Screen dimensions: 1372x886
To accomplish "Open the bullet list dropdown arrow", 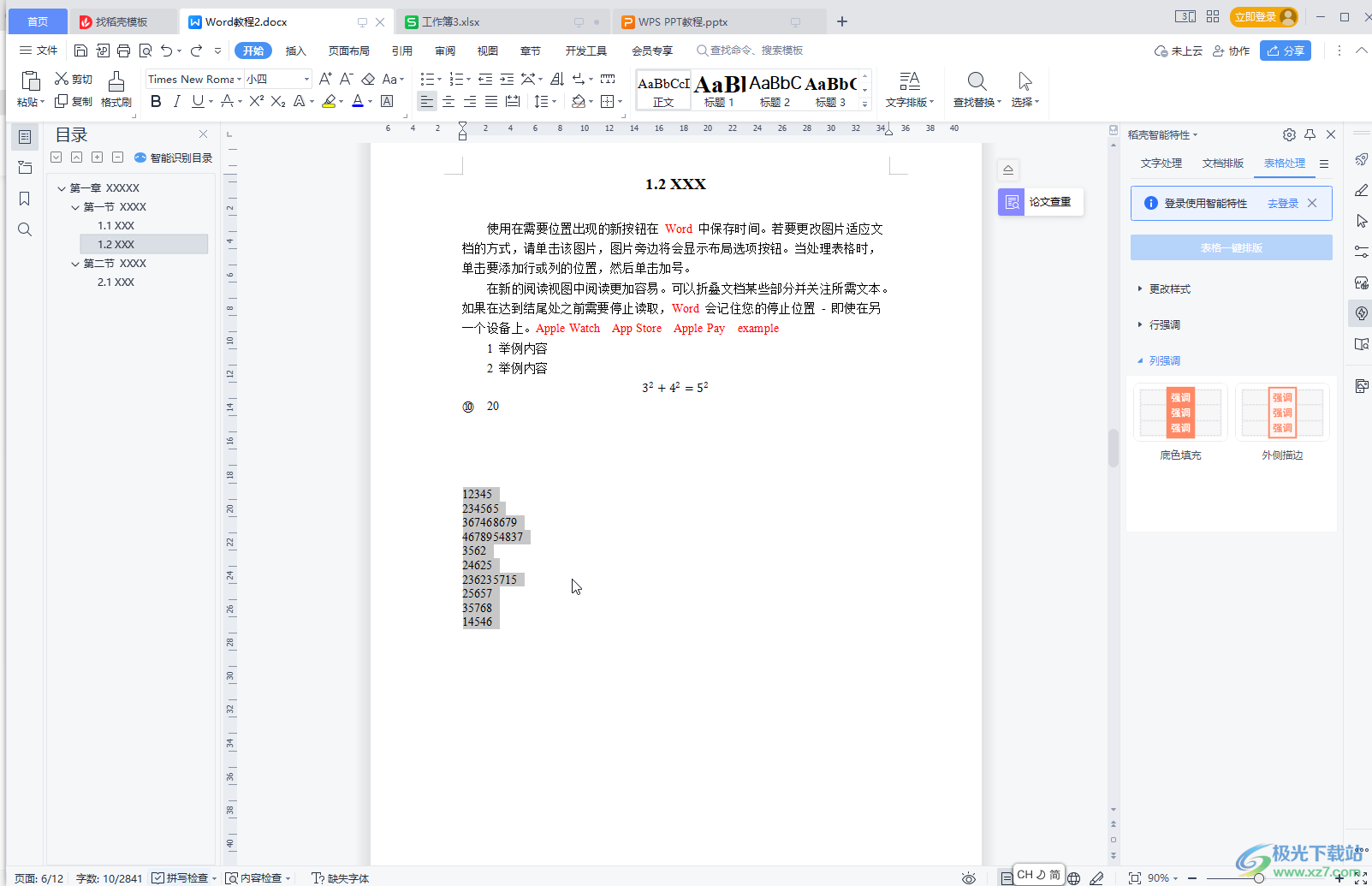I will [x=440, y=80].
